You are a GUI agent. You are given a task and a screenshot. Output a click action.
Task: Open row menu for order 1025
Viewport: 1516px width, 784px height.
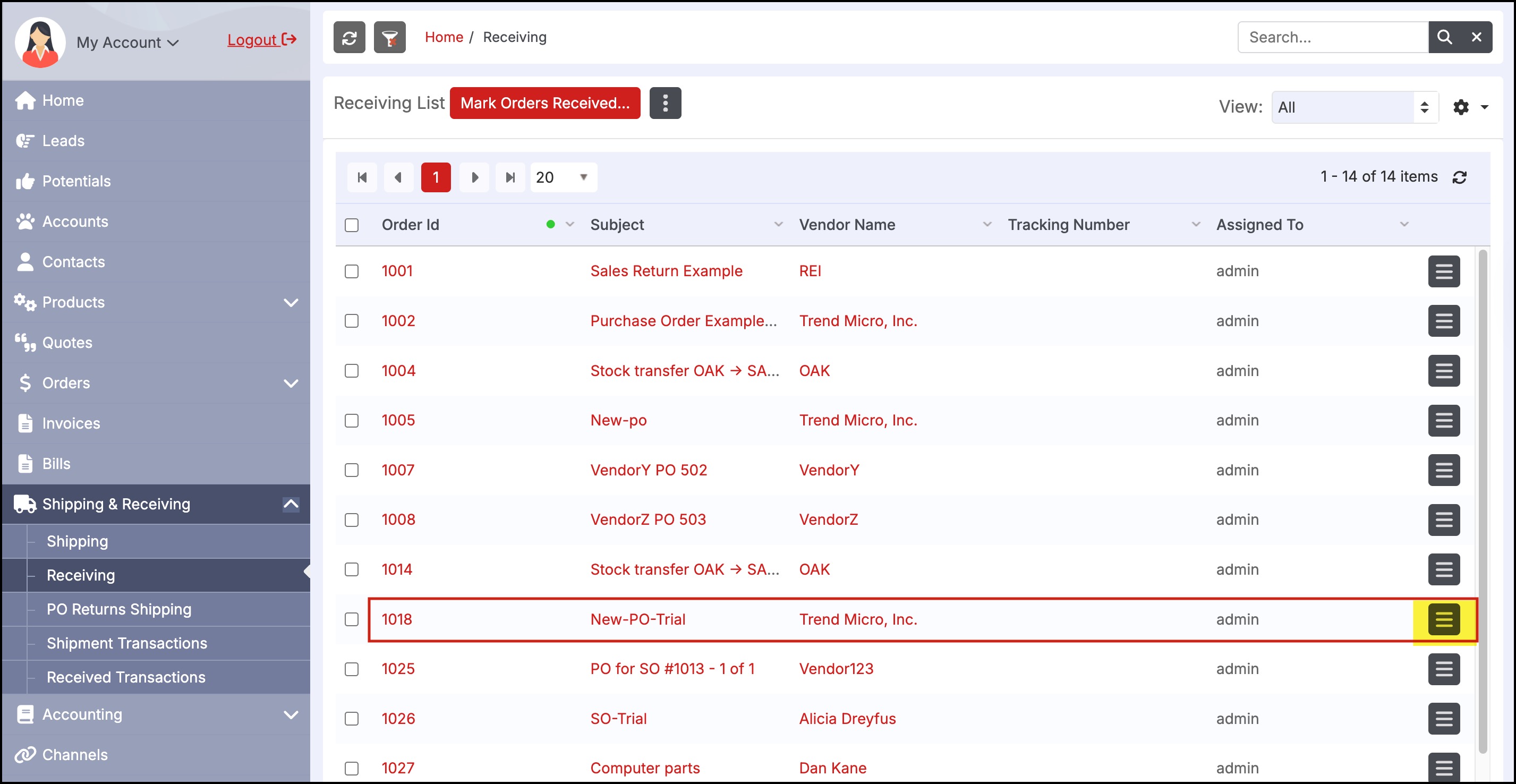(1444, 669)
